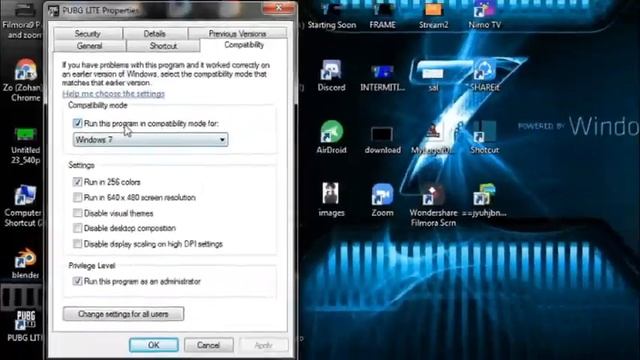Confirm with the OK button

[x=153, y=345]
